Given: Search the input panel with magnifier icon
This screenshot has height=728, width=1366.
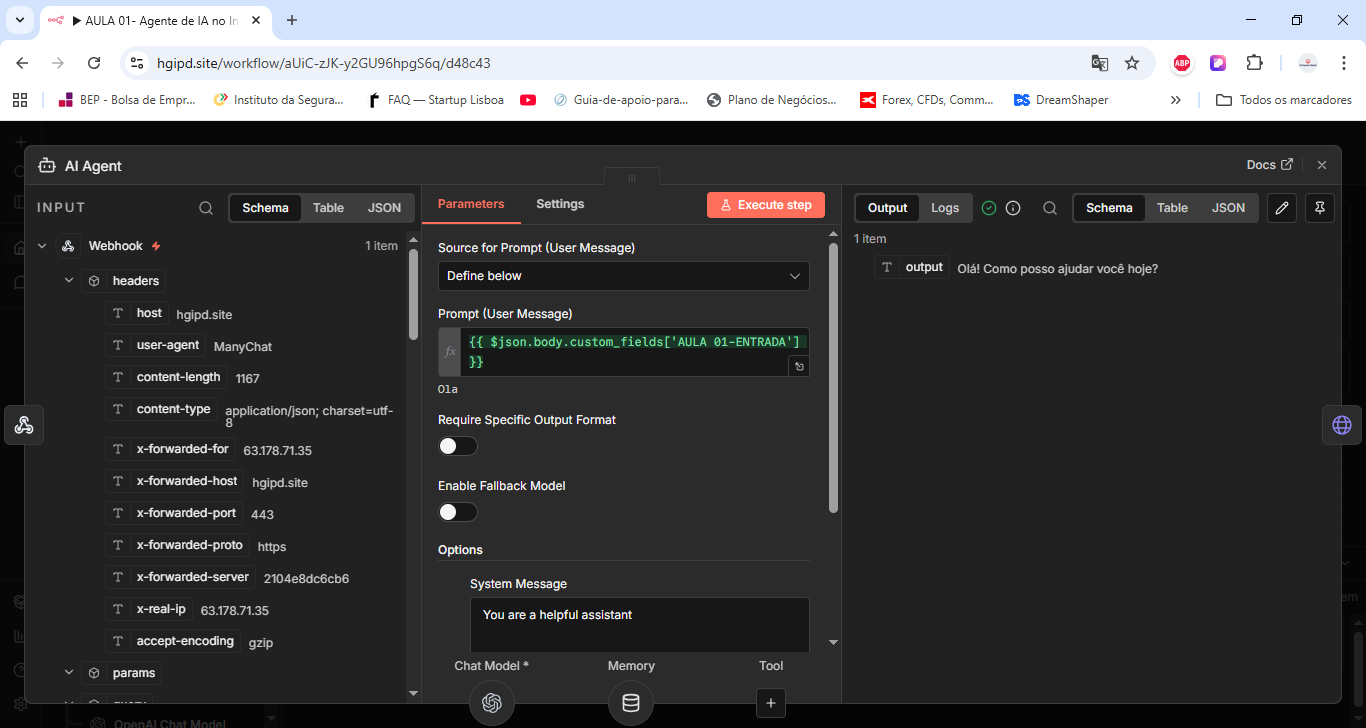Looking at the screenshot, I should (206, 208).
